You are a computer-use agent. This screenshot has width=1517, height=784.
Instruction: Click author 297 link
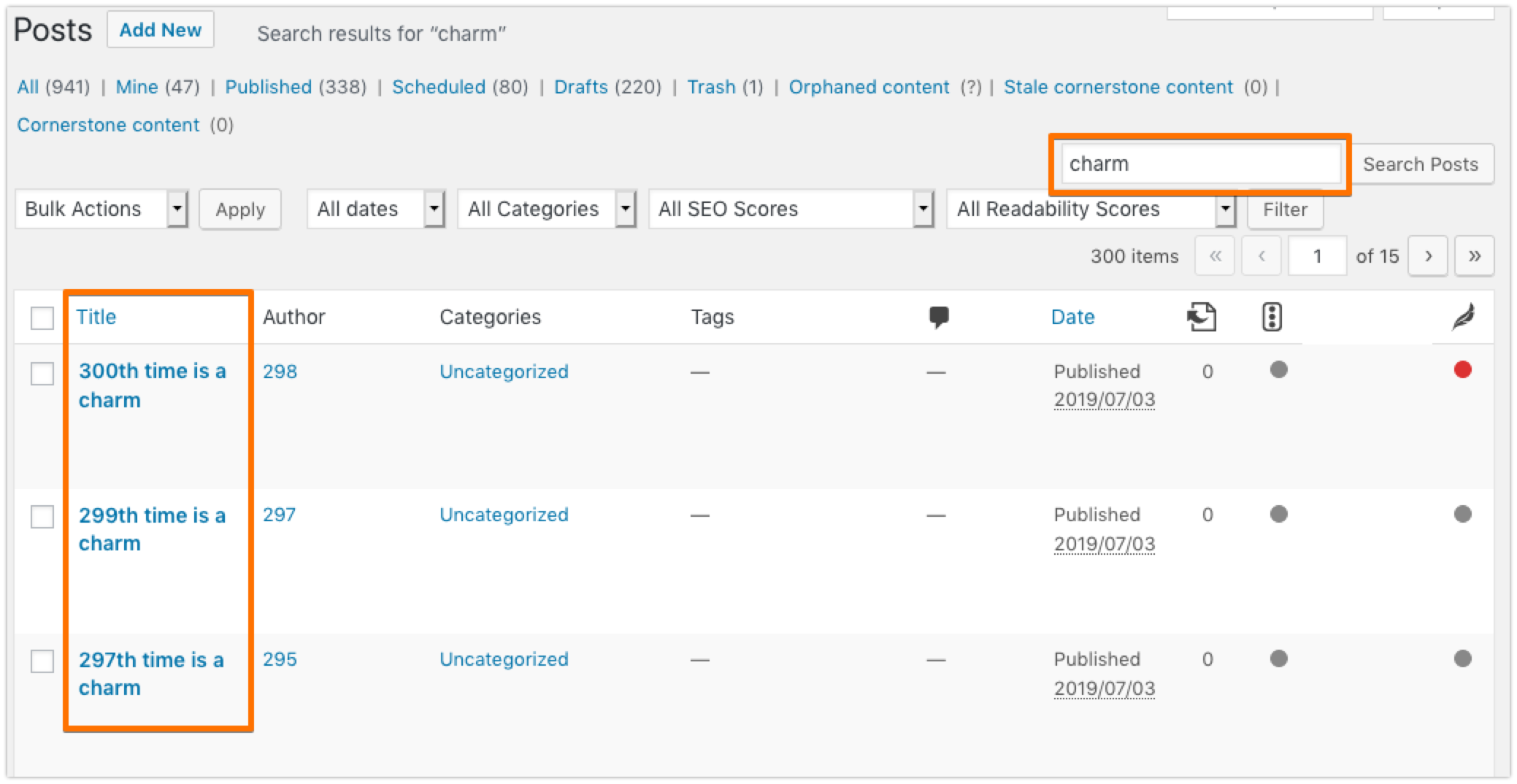point(280,515)
